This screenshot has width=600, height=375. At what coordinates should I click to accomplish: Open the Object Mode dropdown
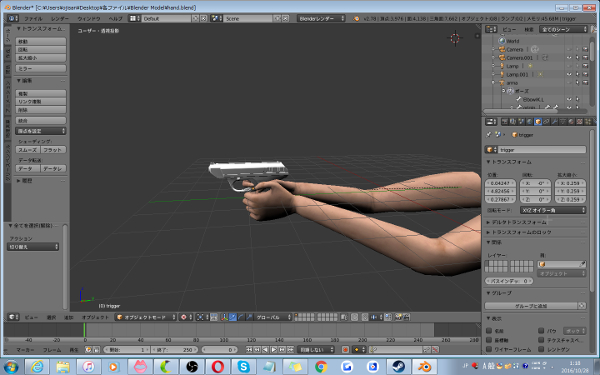click(145, 317)
